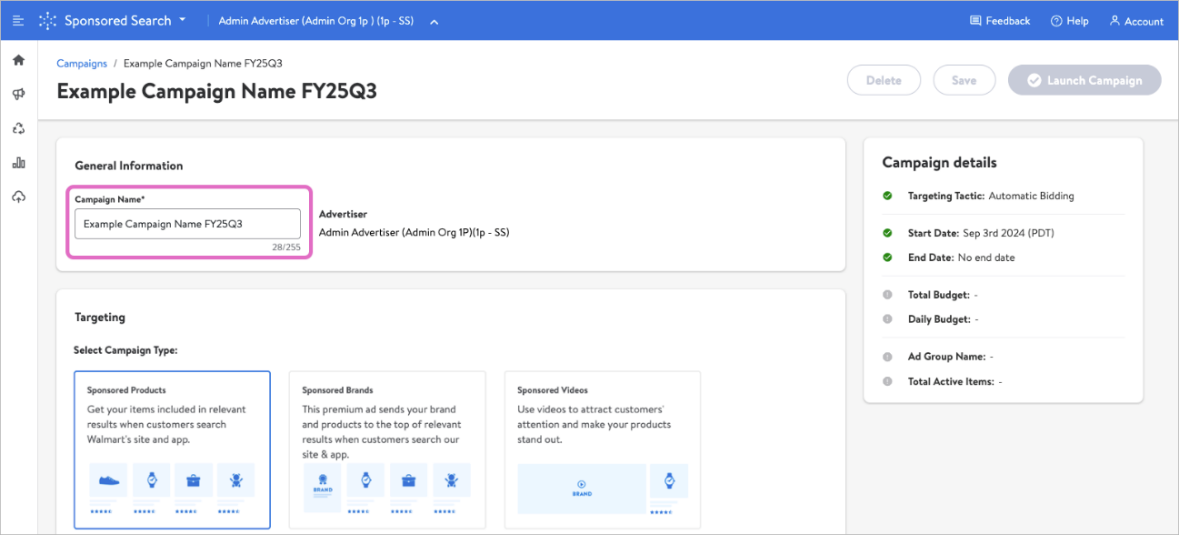
Task: Click the Walmart spark logo
Action: [47, 21]
